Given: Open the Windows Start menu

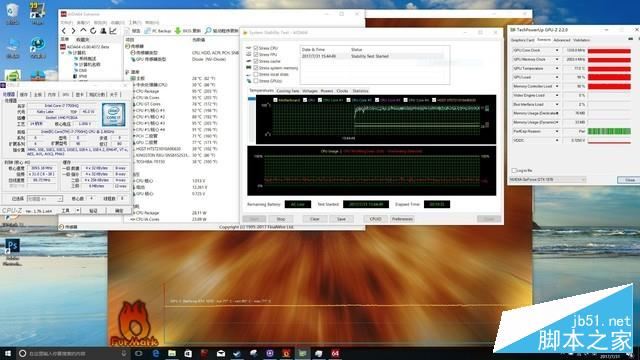Looking at the screenshot, I should tap(8, 353).
